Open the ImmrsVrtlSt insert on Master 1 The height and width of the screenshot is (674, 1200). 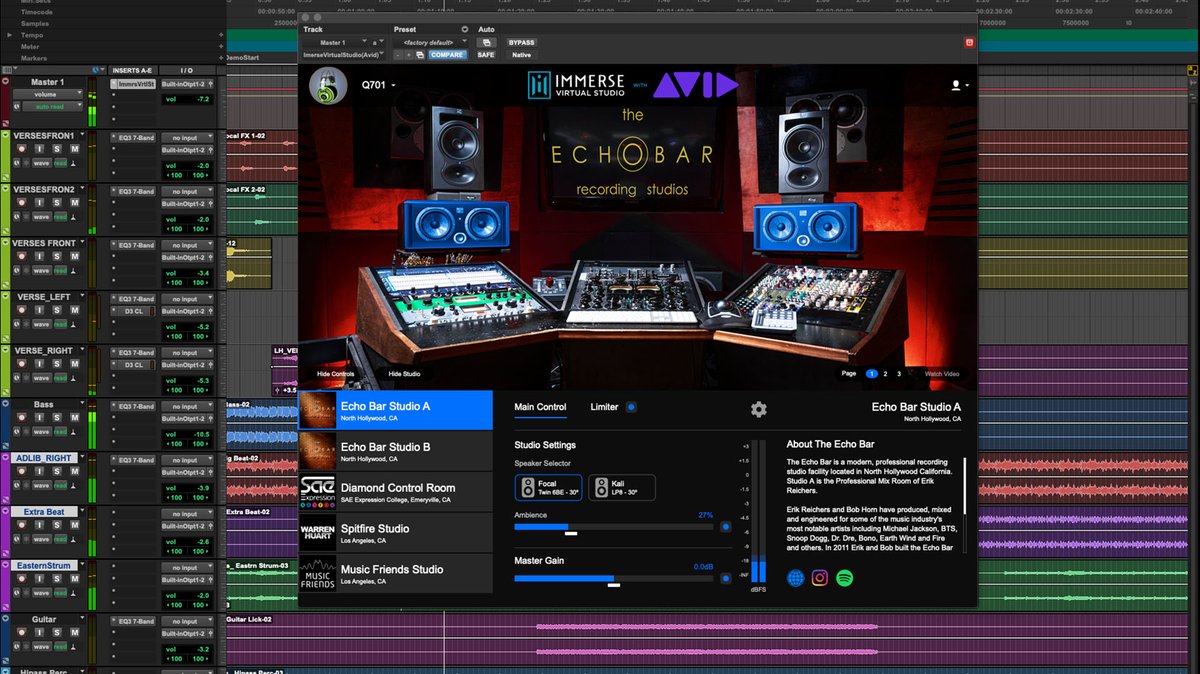pyautogui.click(x=133, y=85)
